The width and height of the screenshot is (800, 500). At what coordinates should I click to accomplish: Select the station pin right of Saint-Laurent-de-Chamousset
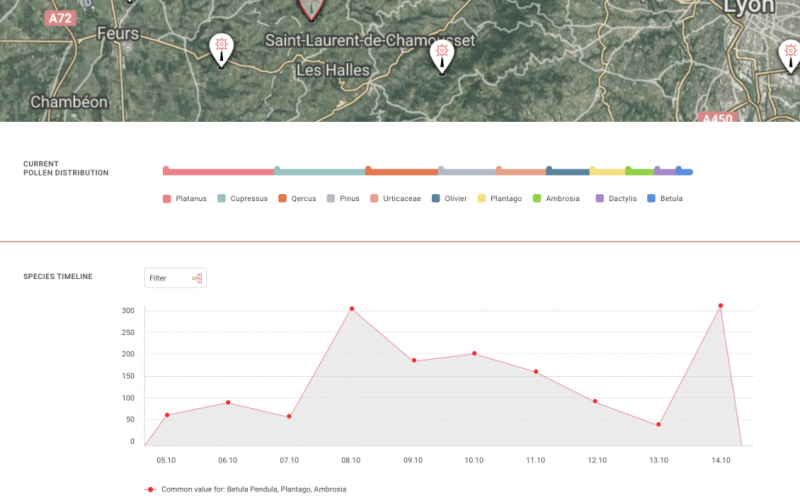pos(440,56)
